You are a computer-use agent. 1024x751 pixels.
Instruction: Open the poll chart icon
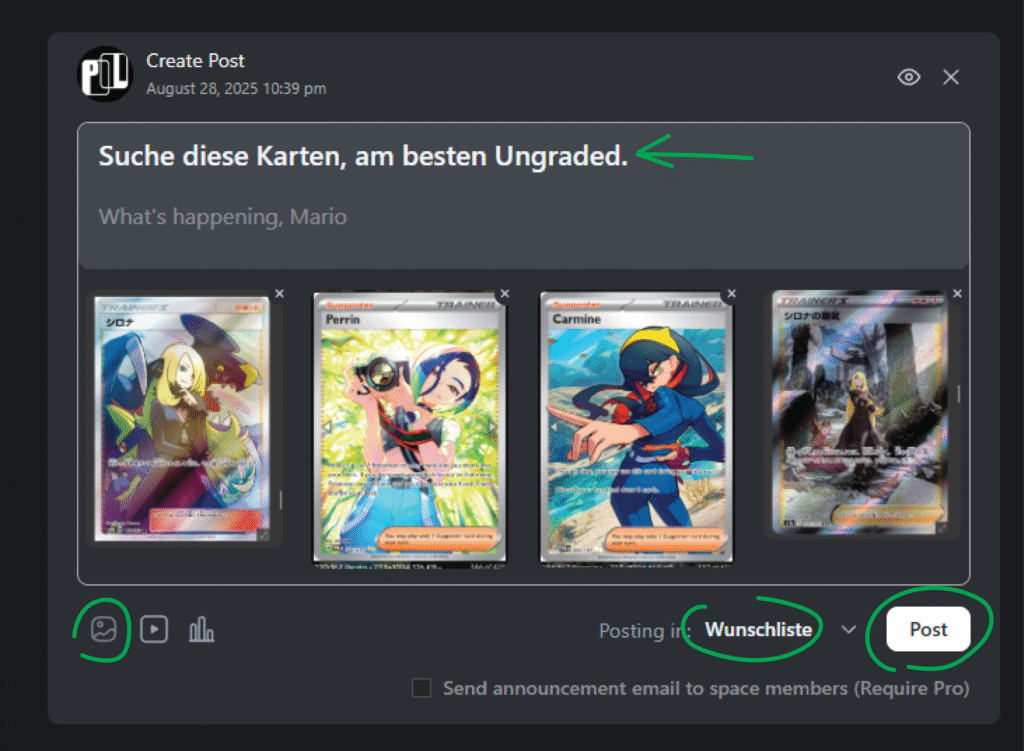pyautogui.click(x=201, y=630)
